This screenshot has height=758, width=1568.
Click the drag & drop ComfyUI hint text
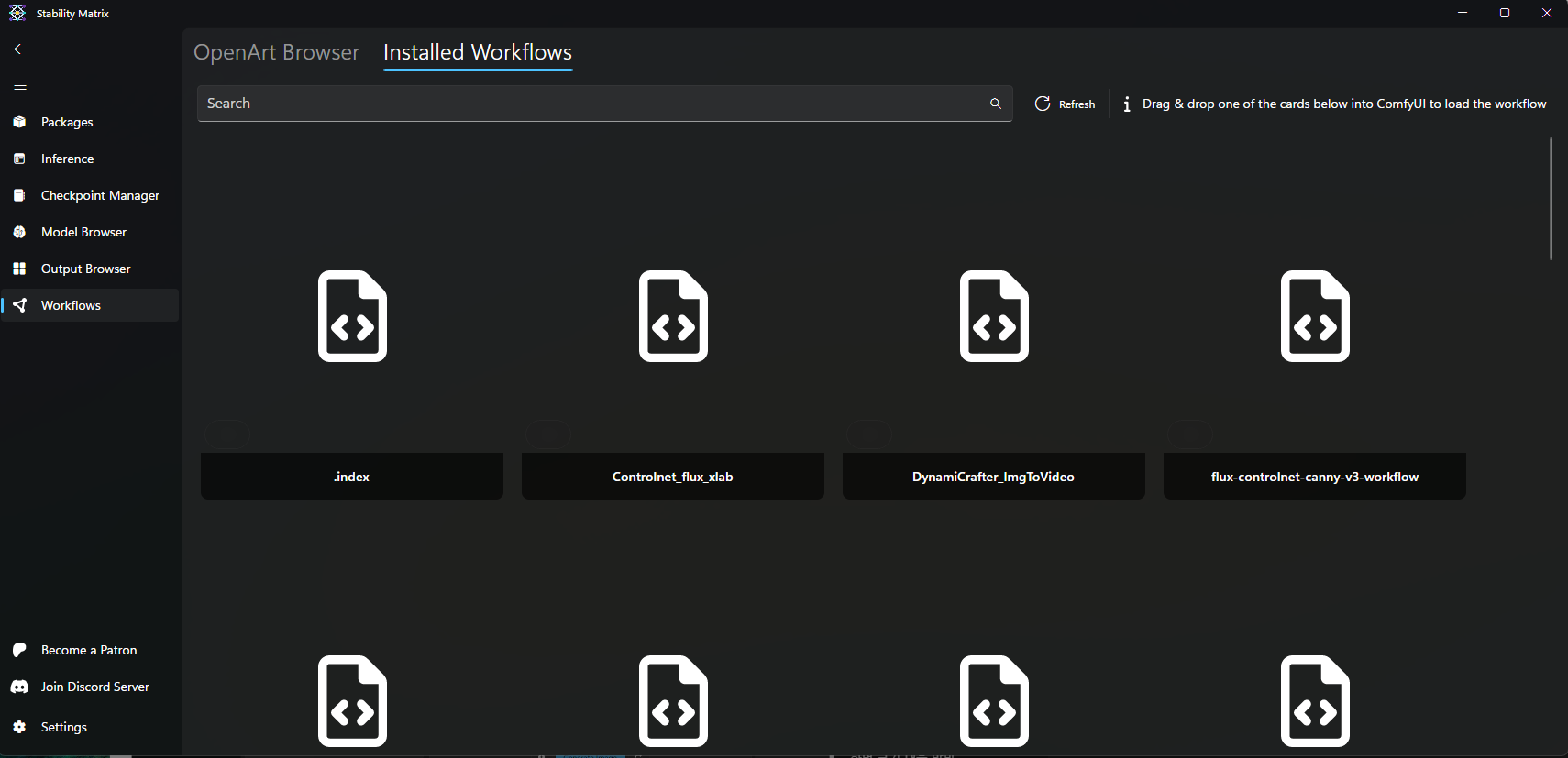click(1344, 104)
